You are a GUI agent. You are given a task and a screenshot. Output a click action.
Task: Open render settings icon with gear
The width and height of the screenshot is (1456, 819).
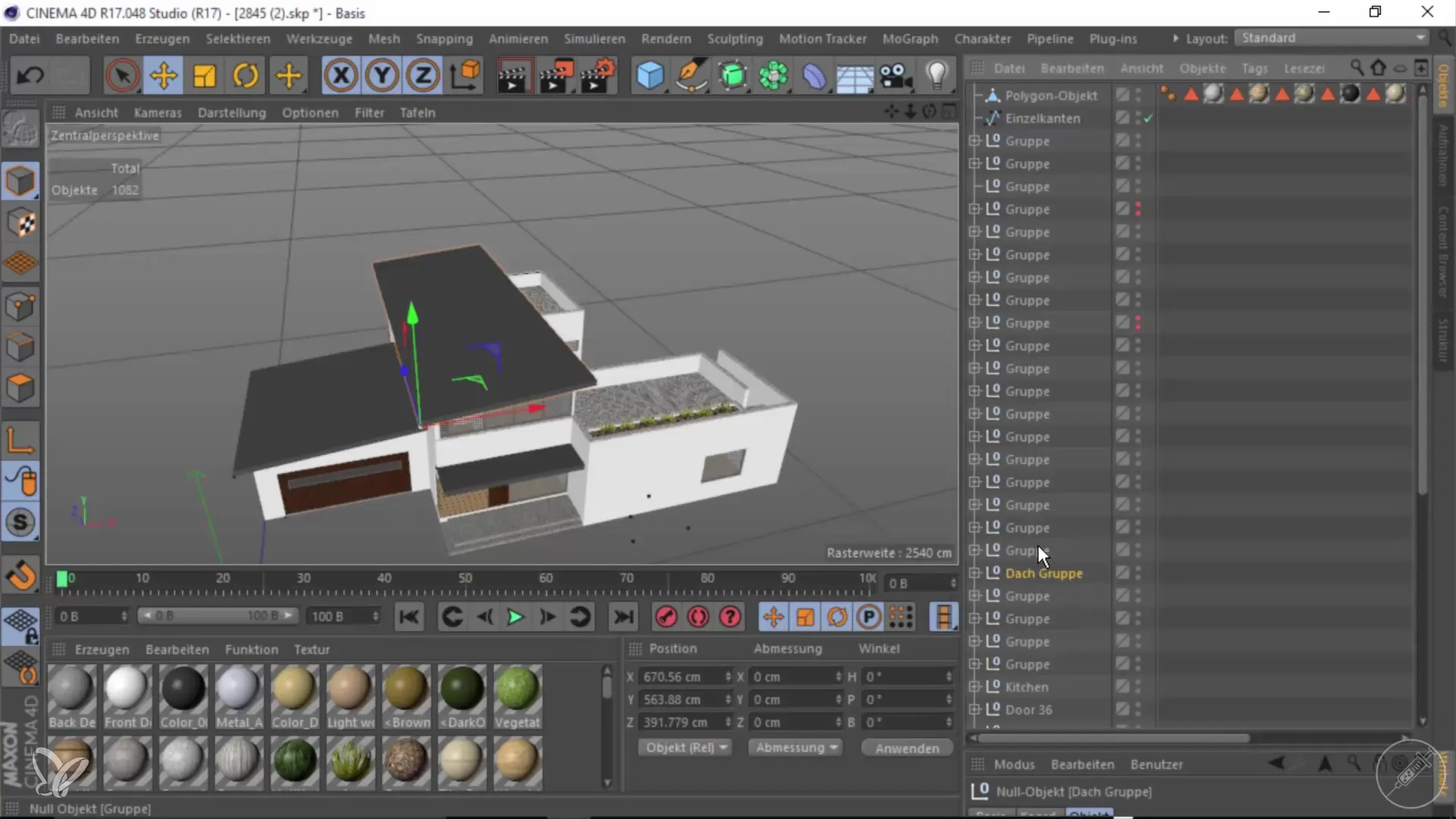pos(598,75)
